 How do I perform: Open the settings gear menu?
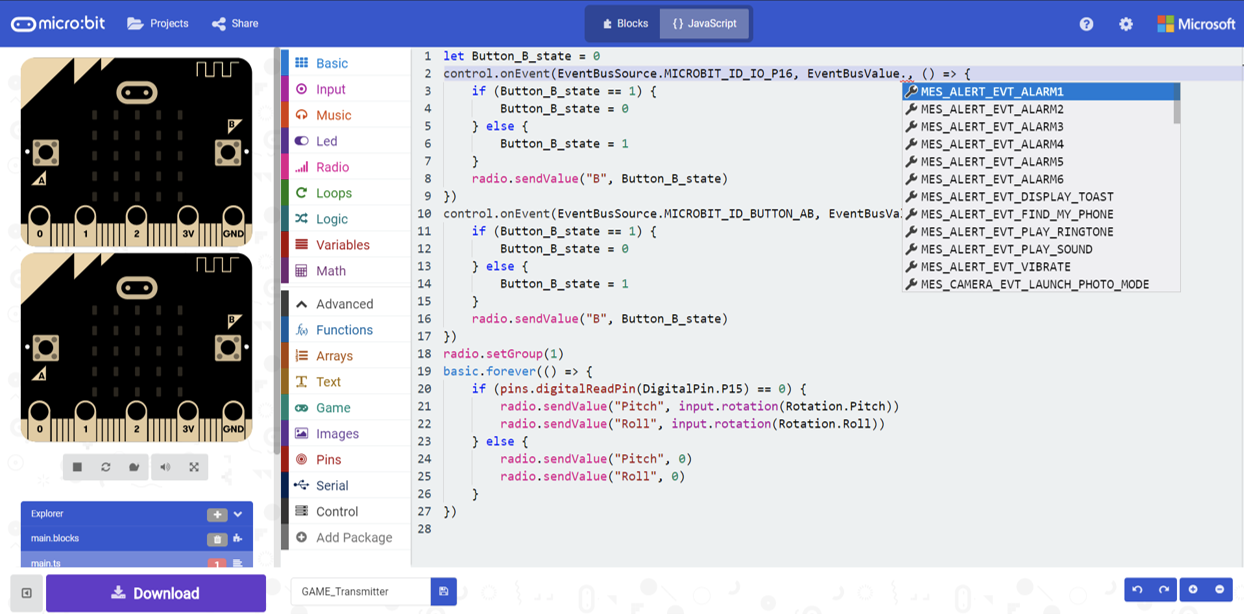[x=1126, y=24]
